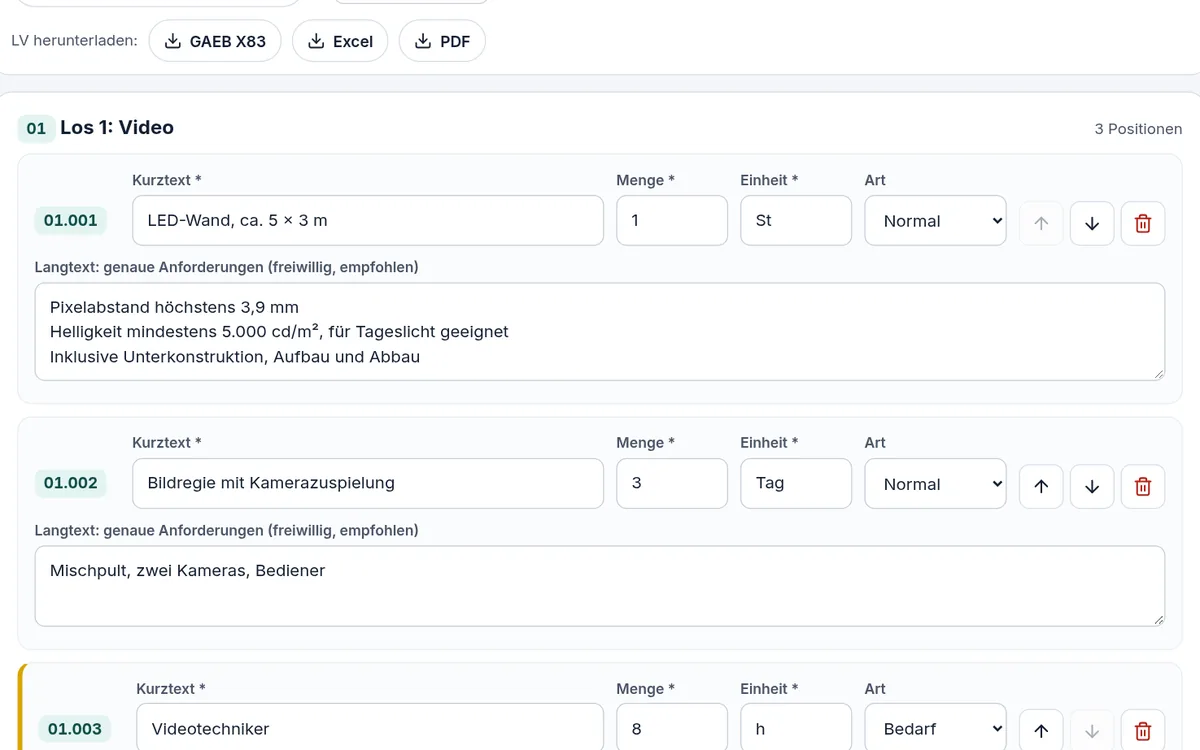Open Art dropdown for Bildregie position
Screen dimensions: 1200x750
point(935,483)
